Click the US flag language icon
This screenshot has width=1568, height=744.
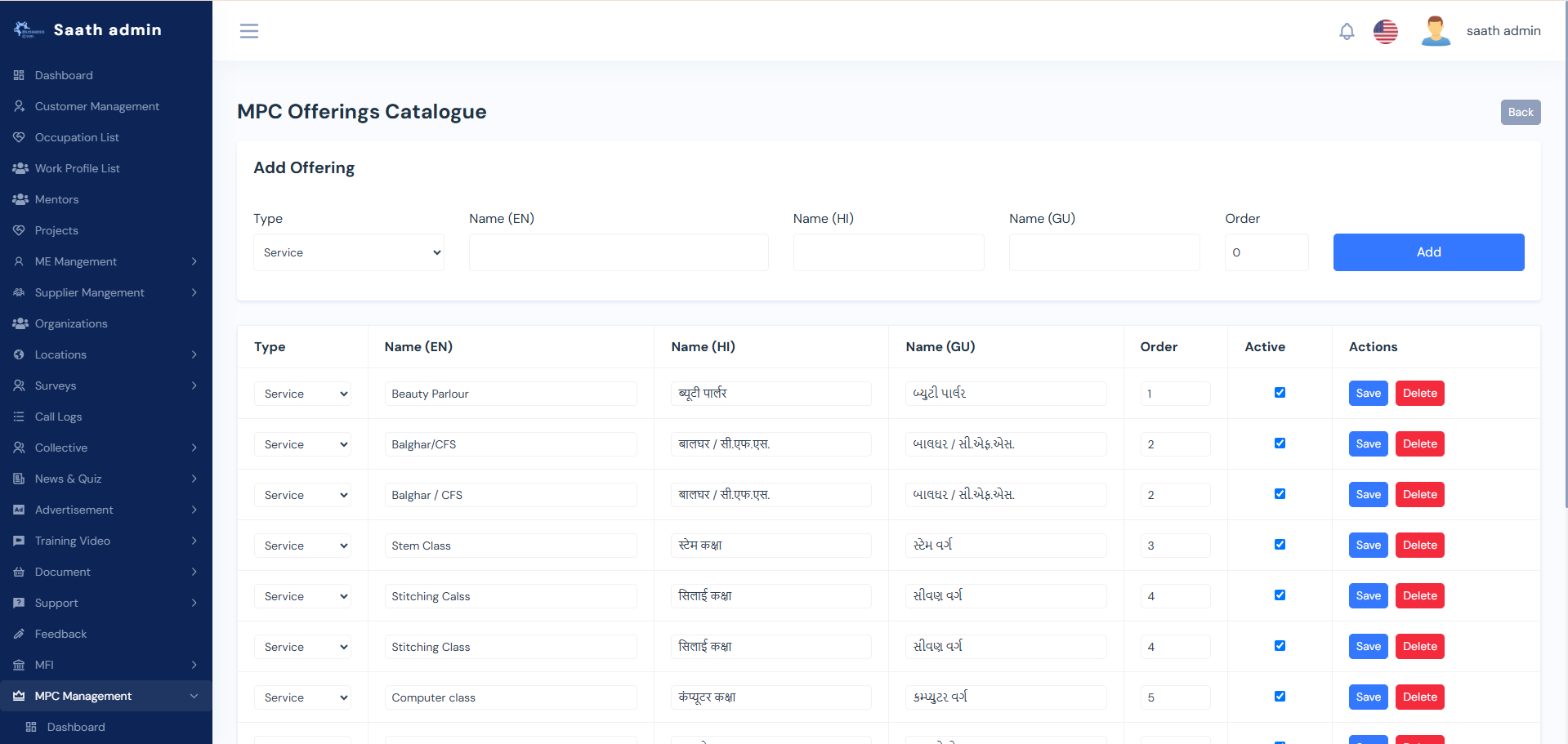(x=1386, y=31)
